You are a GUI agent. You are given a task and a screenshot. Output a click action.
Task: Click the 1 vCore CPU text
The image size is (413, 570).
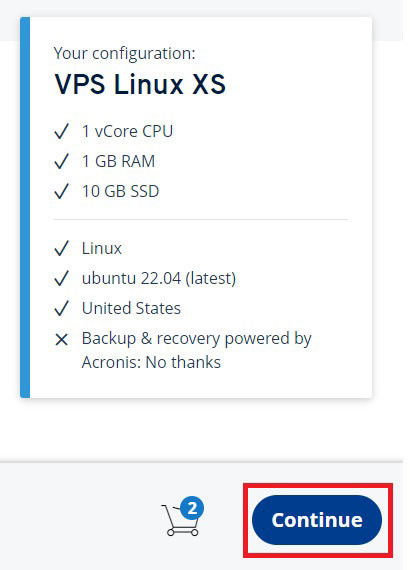coord(127,131)
